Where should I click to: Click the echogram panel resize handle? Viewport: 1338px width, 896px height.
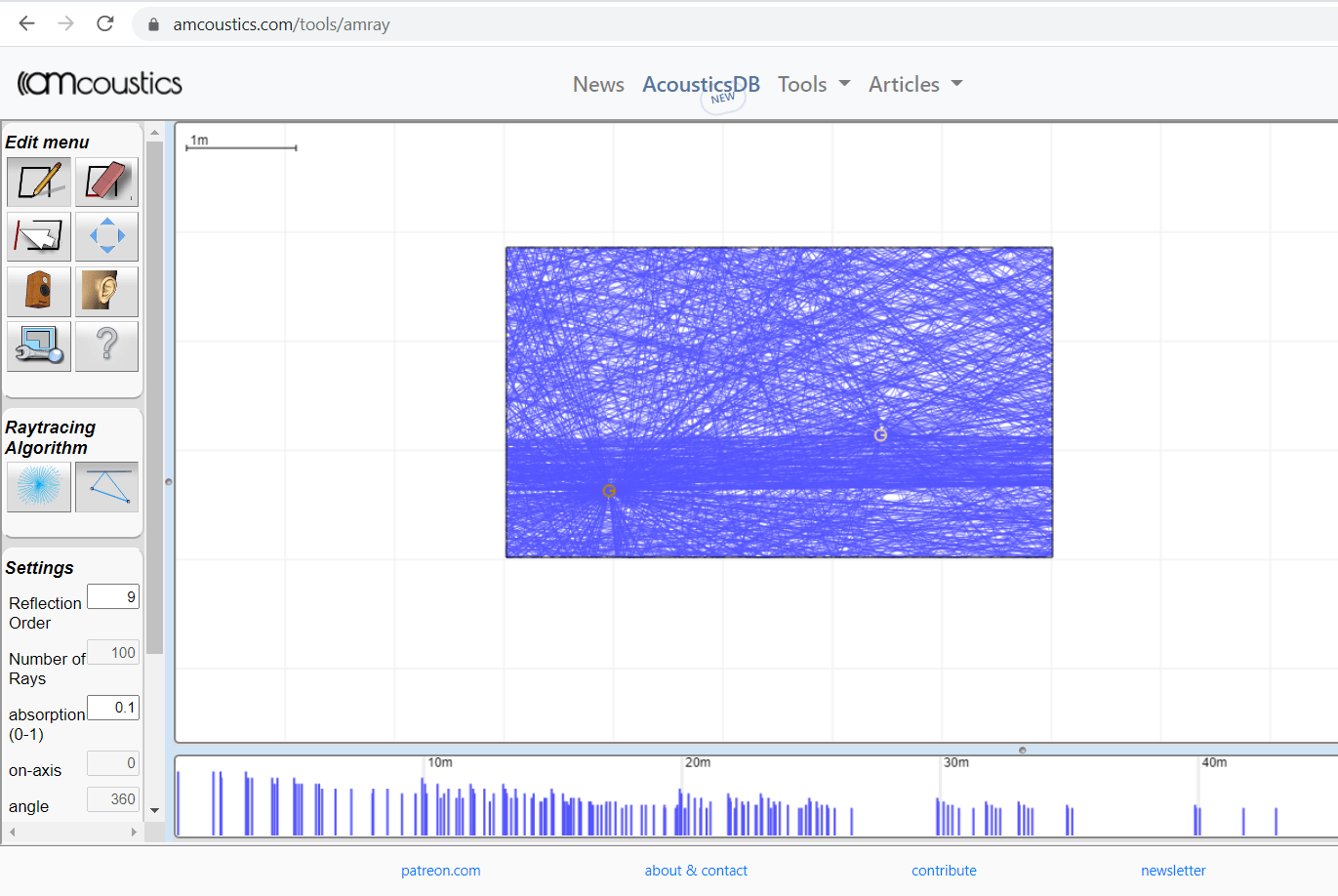click(x=1022, y=750)
